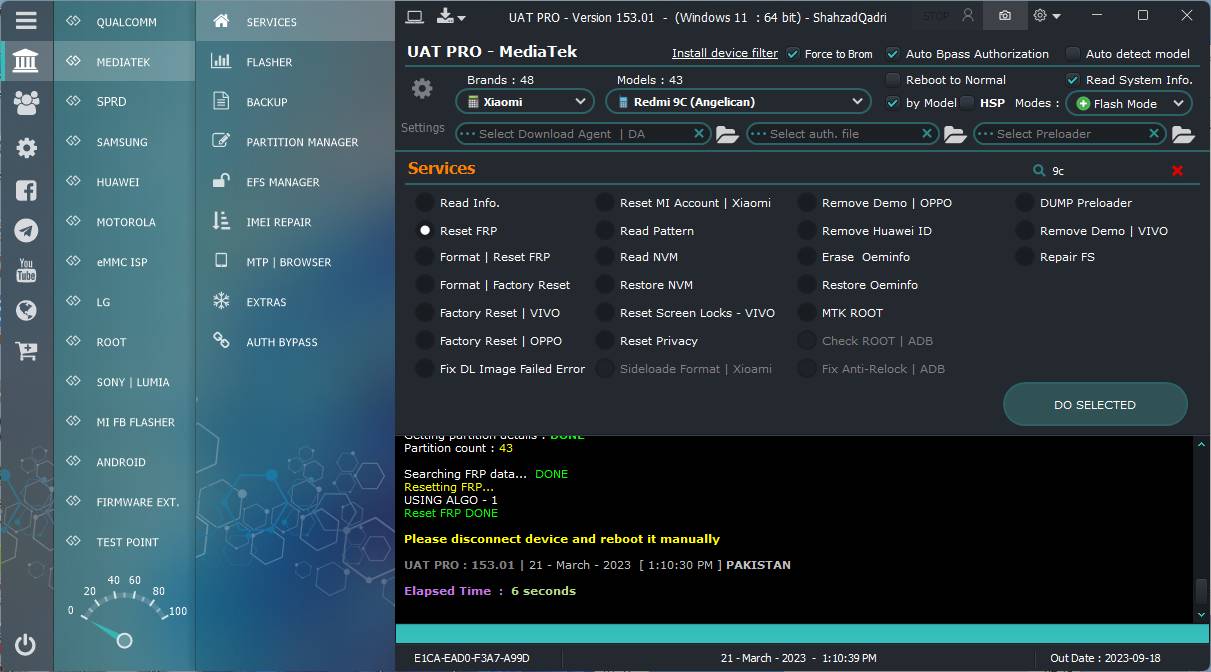Click the bank building icon in sidebar
The width and height of the screenshot is (1211, 672).
[26, 61]
